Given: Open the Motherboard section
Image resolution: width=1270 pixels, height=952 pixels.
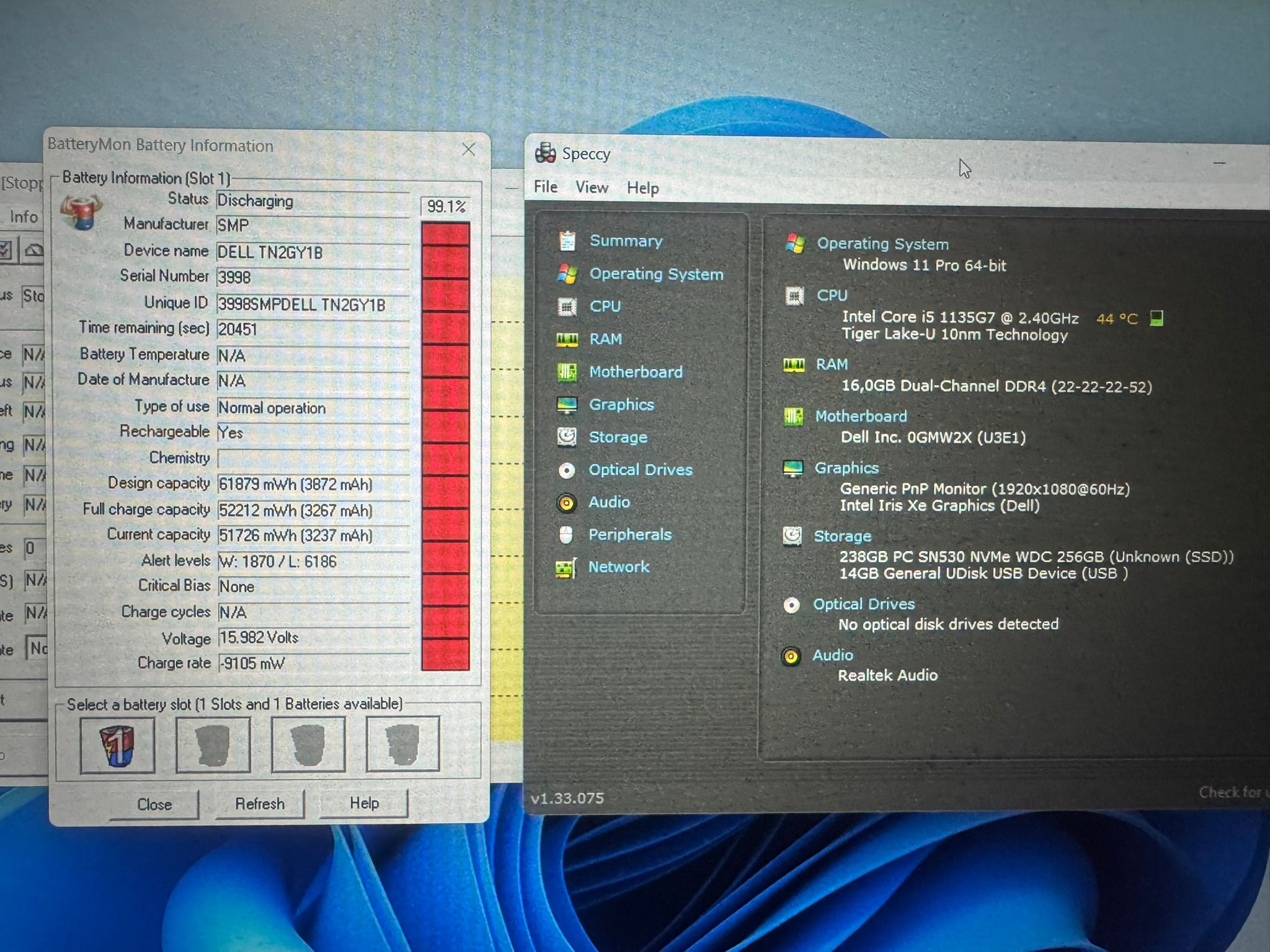Looking at the screenshot, I should pyautogui.click(x=636, y=372).
